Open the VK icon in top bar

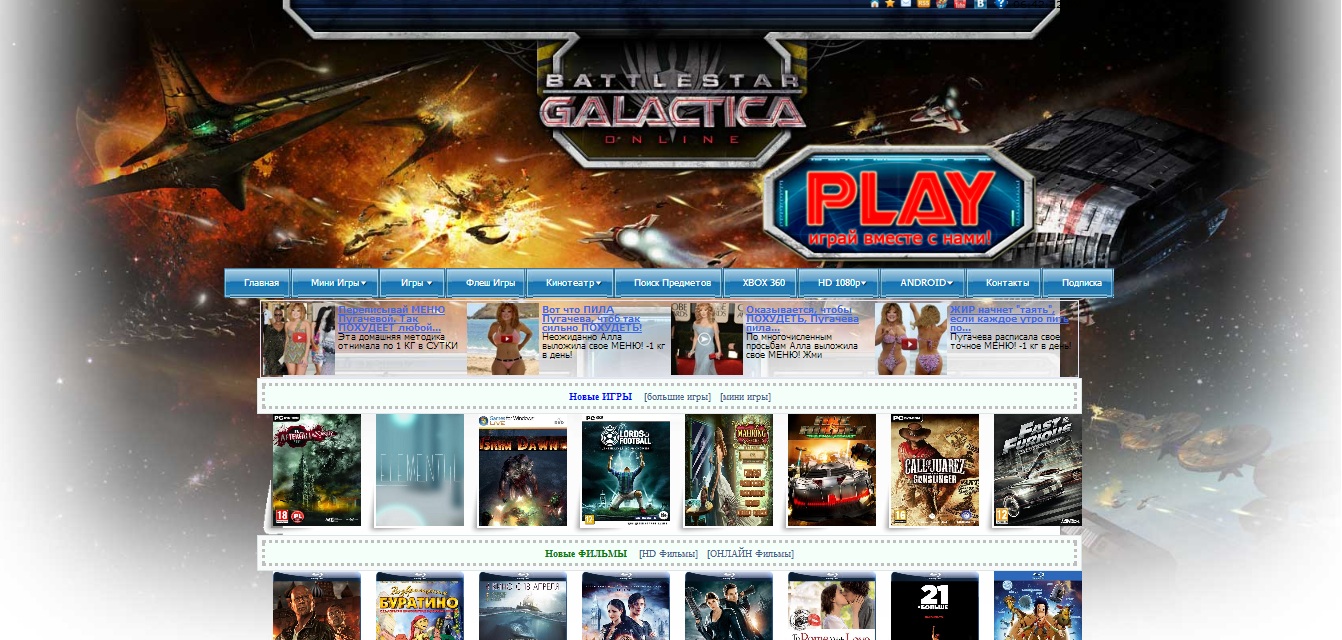tap(980, 4)
